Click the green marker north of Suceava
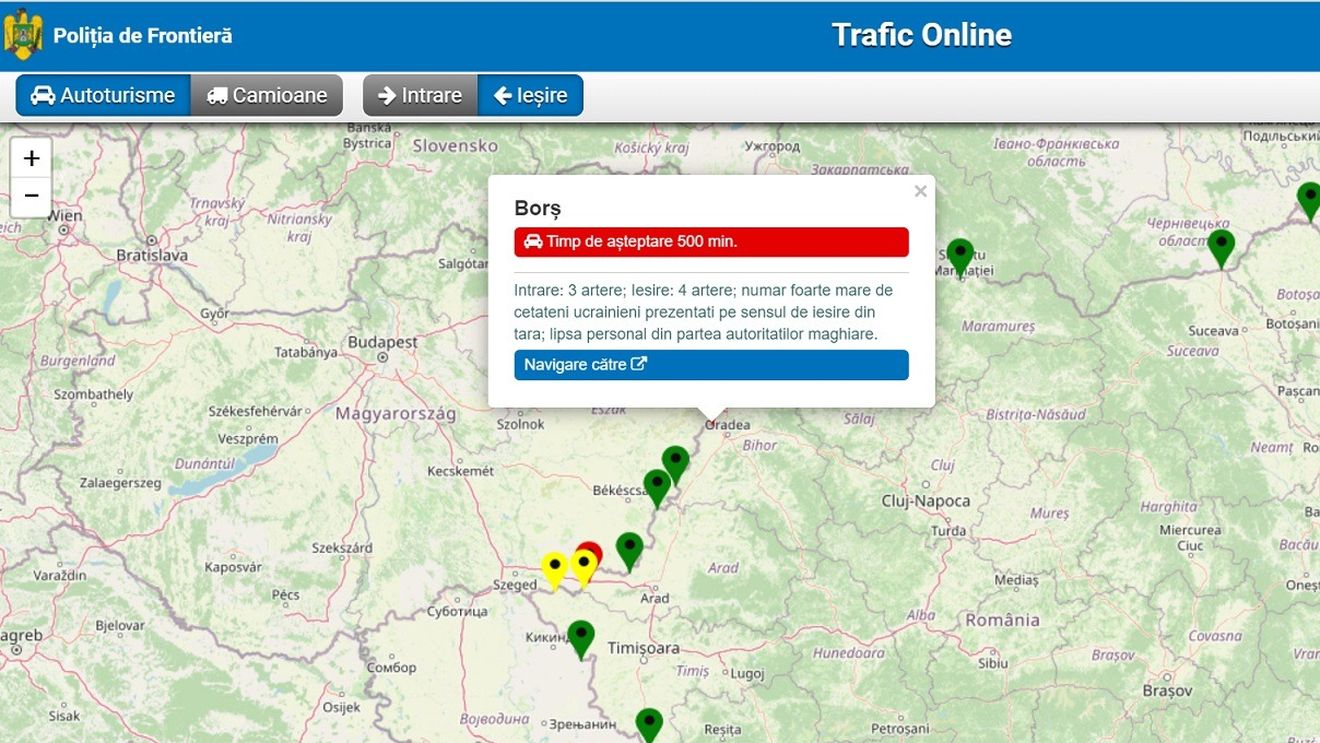 1221,248
